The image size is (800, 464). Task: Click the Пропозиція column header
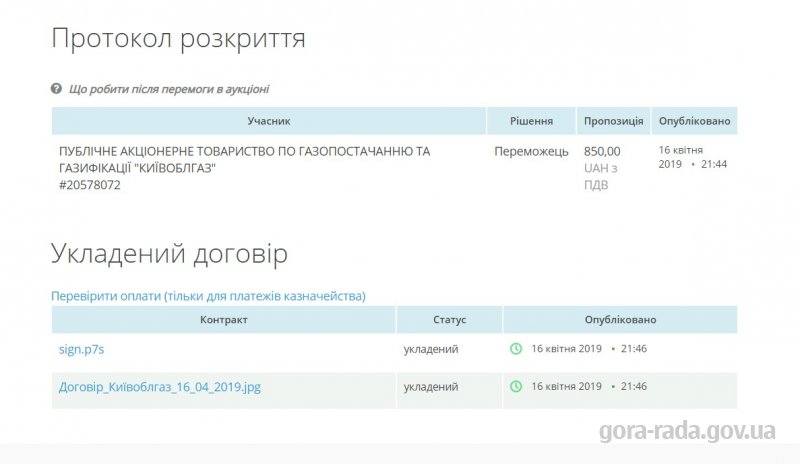(614, 121)
